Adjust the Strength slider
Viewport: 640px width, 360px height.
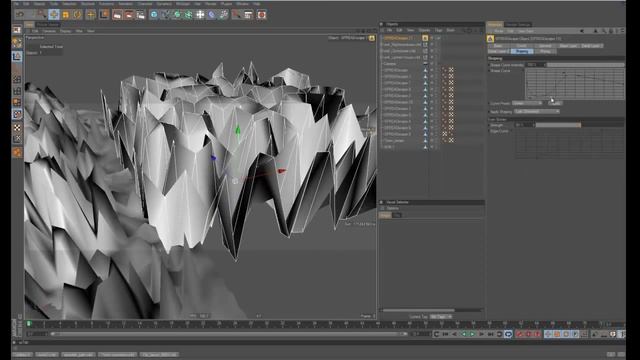click(580, 125)
